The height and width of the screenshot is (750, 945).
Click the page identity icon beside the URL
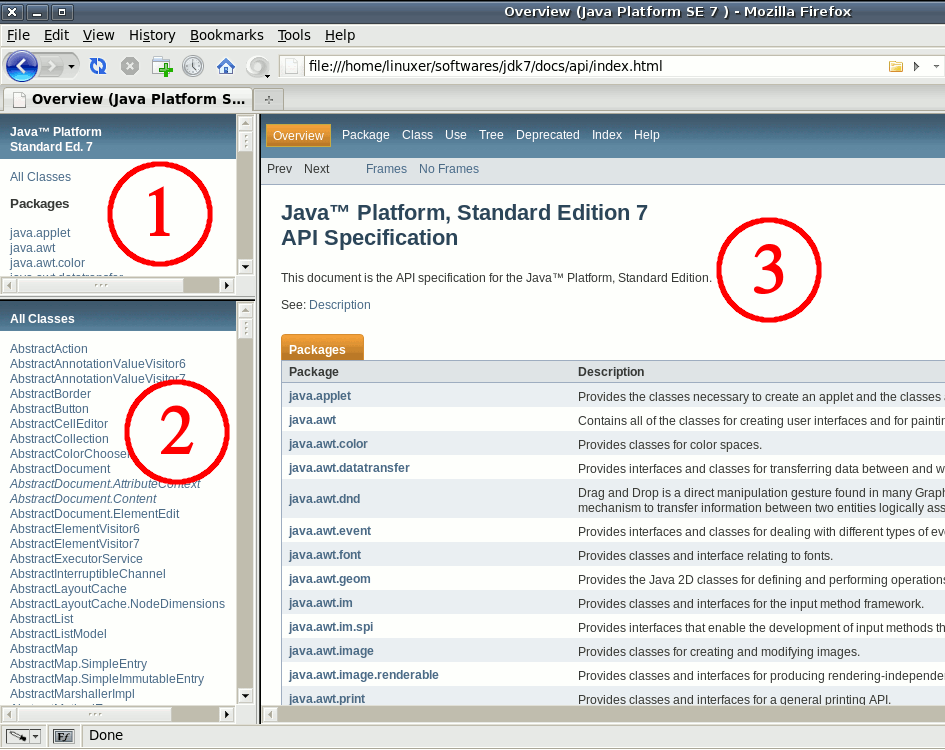click(292, 66)
